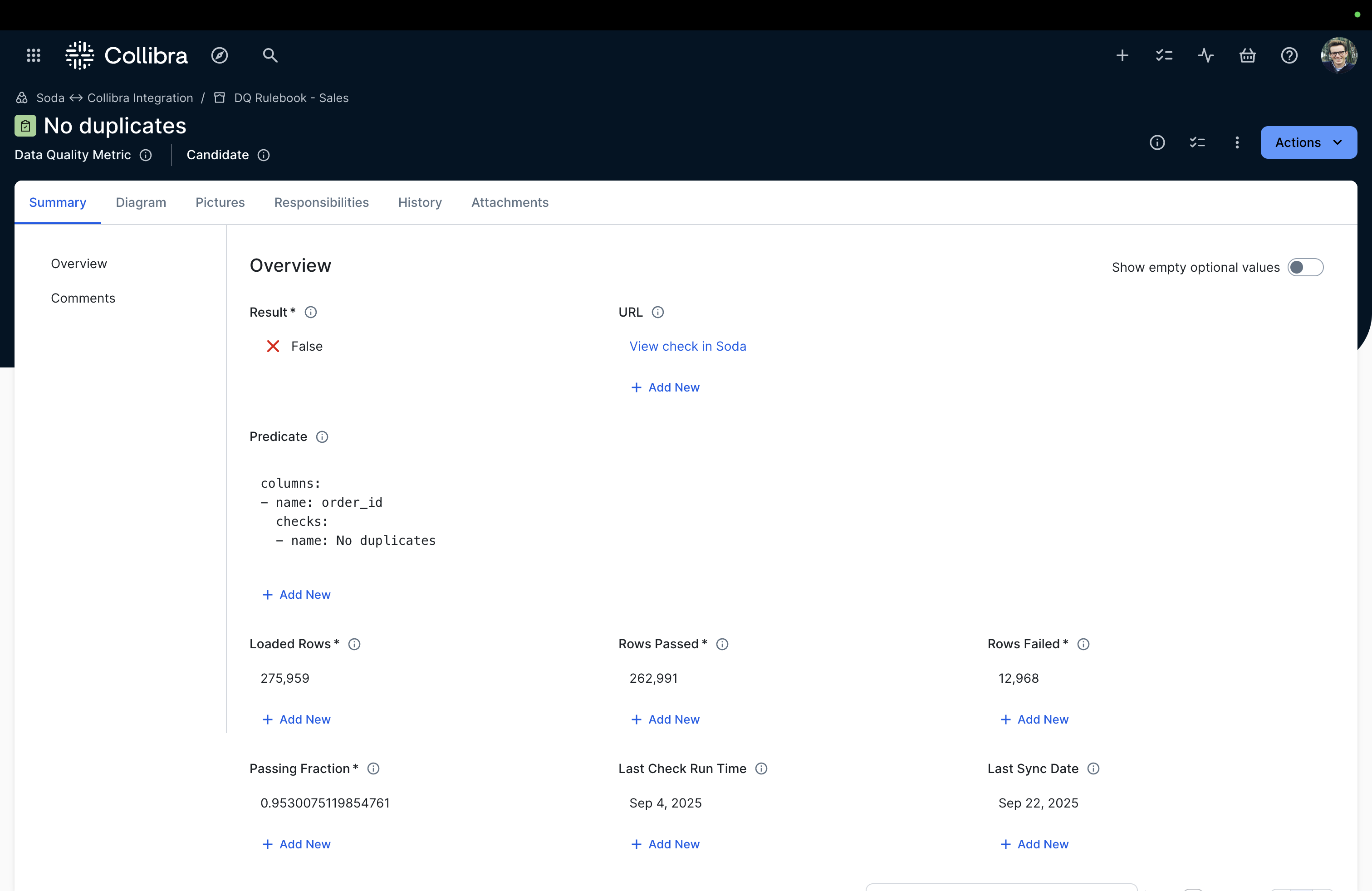Open the data basket icon
Image resolution: width=1372 pixels, height=891 pixels.
[x=1248, y=55]
